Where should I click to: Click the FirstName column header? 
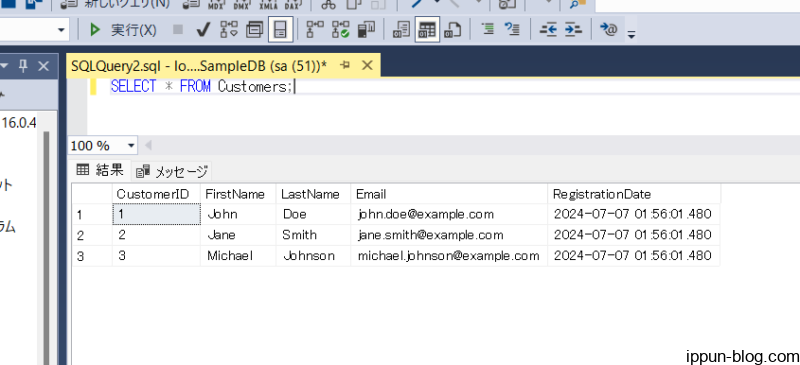point(238,194)
